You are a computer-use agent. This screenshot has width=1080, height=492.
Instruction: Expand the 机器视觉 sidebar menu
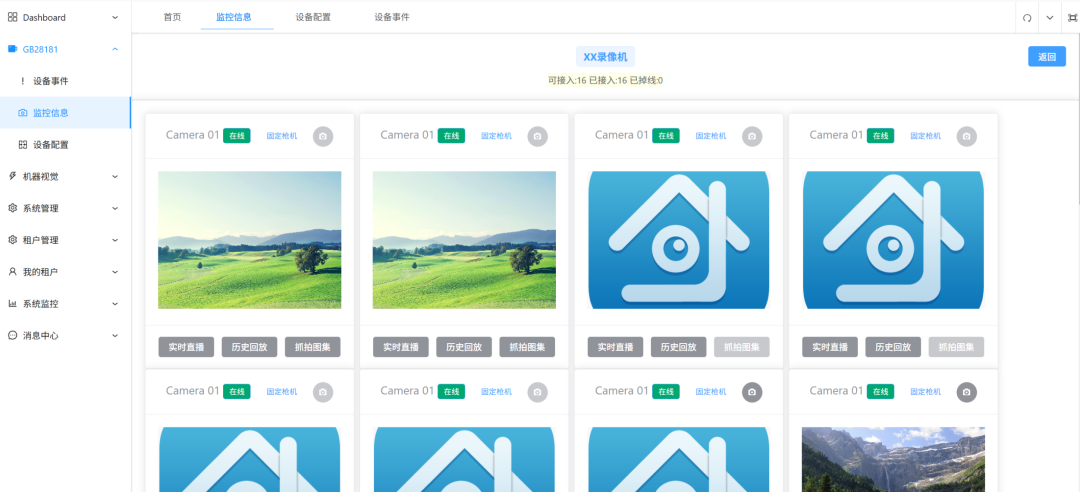click(115, 177)
